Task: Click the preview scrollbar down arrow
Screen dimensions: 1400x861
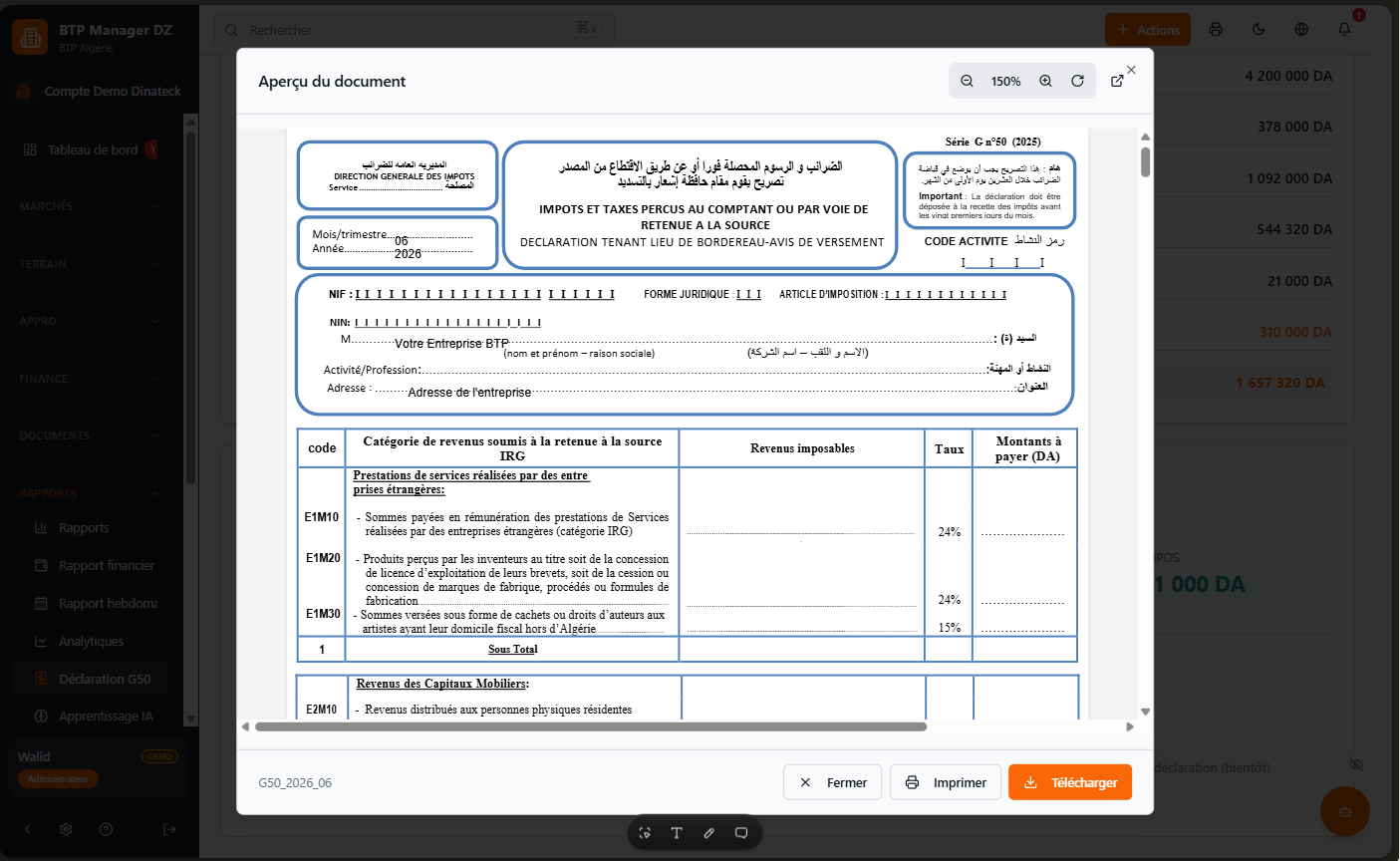Action: [1145, 712]
